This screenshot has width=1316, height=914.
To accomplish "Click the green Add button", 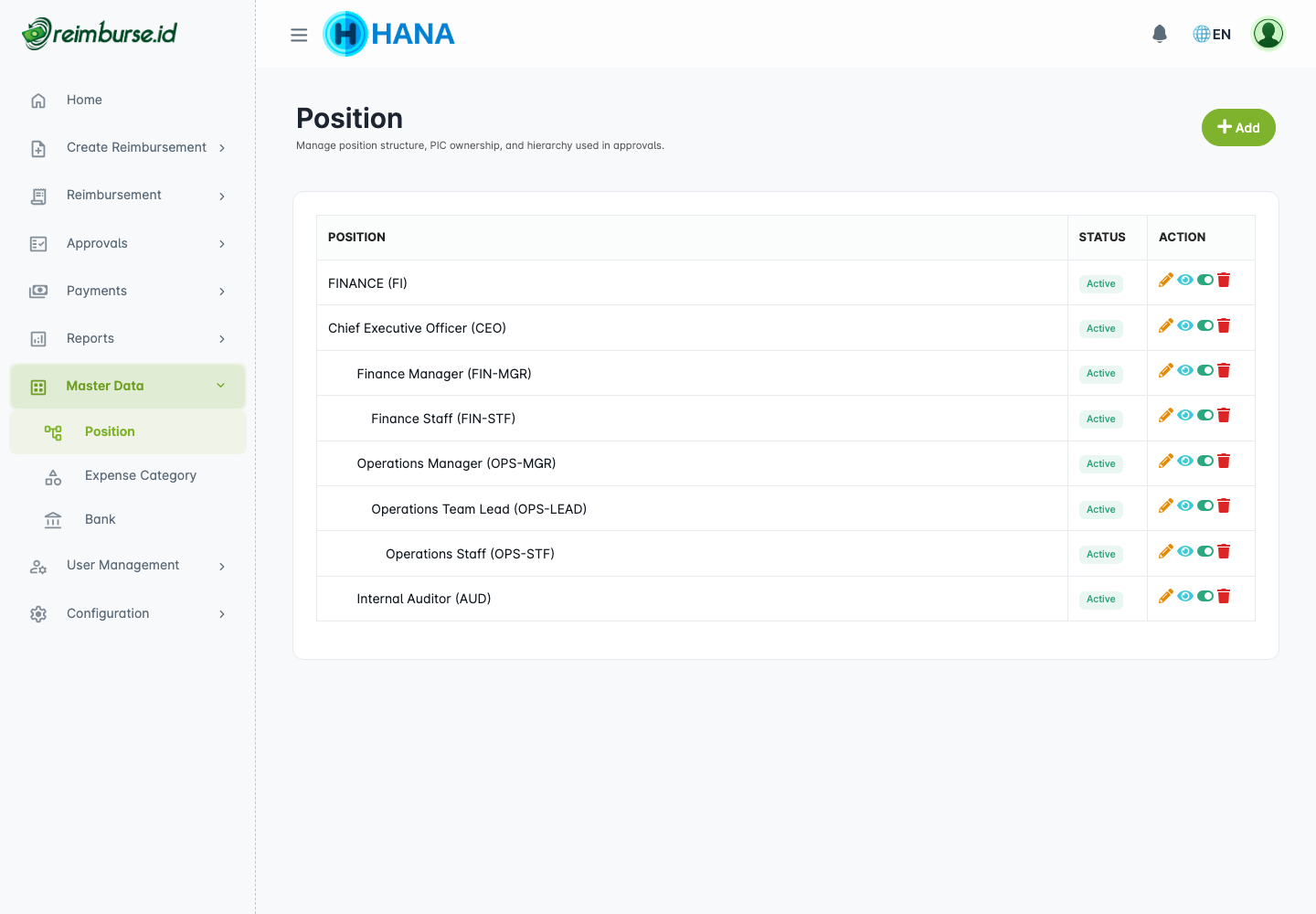I will 1237,128.
